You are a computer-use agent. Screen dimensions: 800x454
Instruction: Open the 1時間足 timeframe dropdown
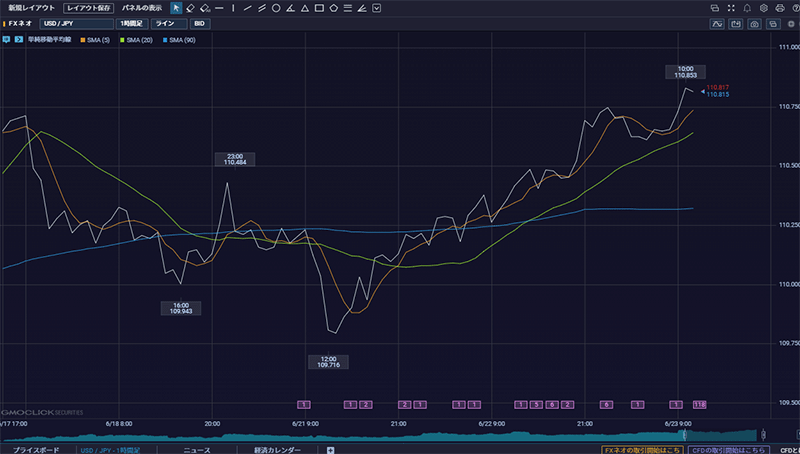pos(131,22)
